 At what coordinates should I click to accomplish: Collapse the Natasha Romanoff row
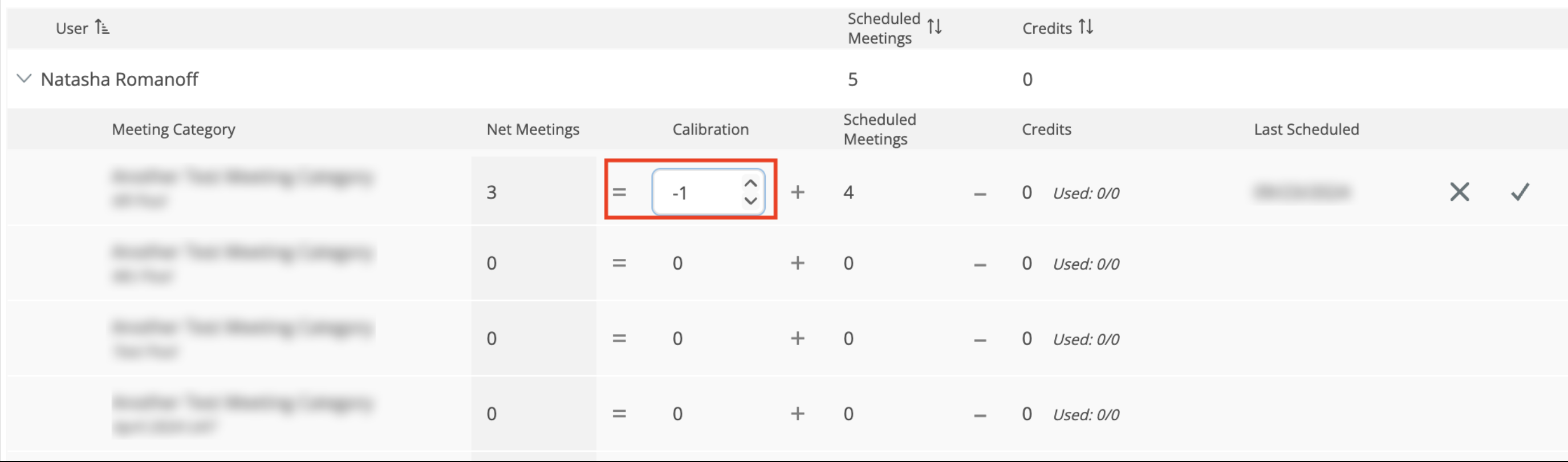[24, 79]
